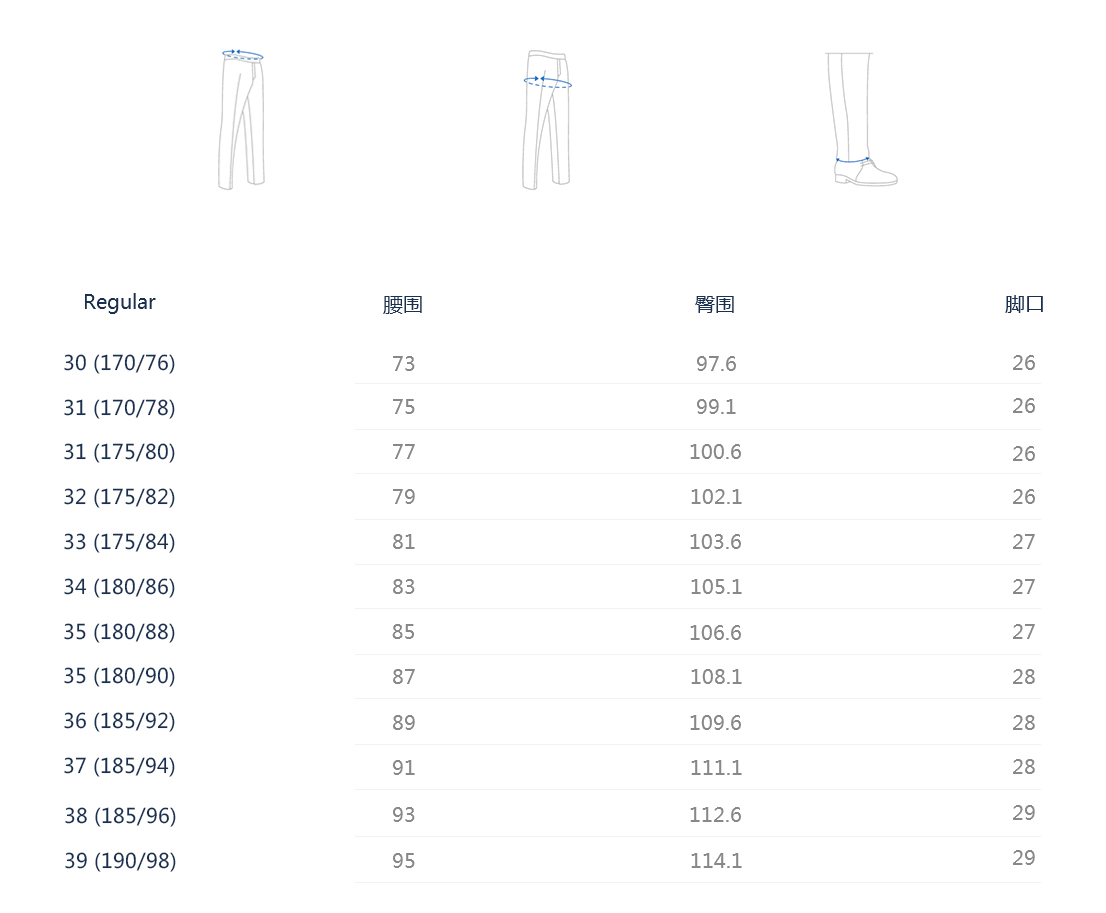The image size is (1106, 913).
Task: Click the 臀围 column header
Action: click(x=715, y=305)
